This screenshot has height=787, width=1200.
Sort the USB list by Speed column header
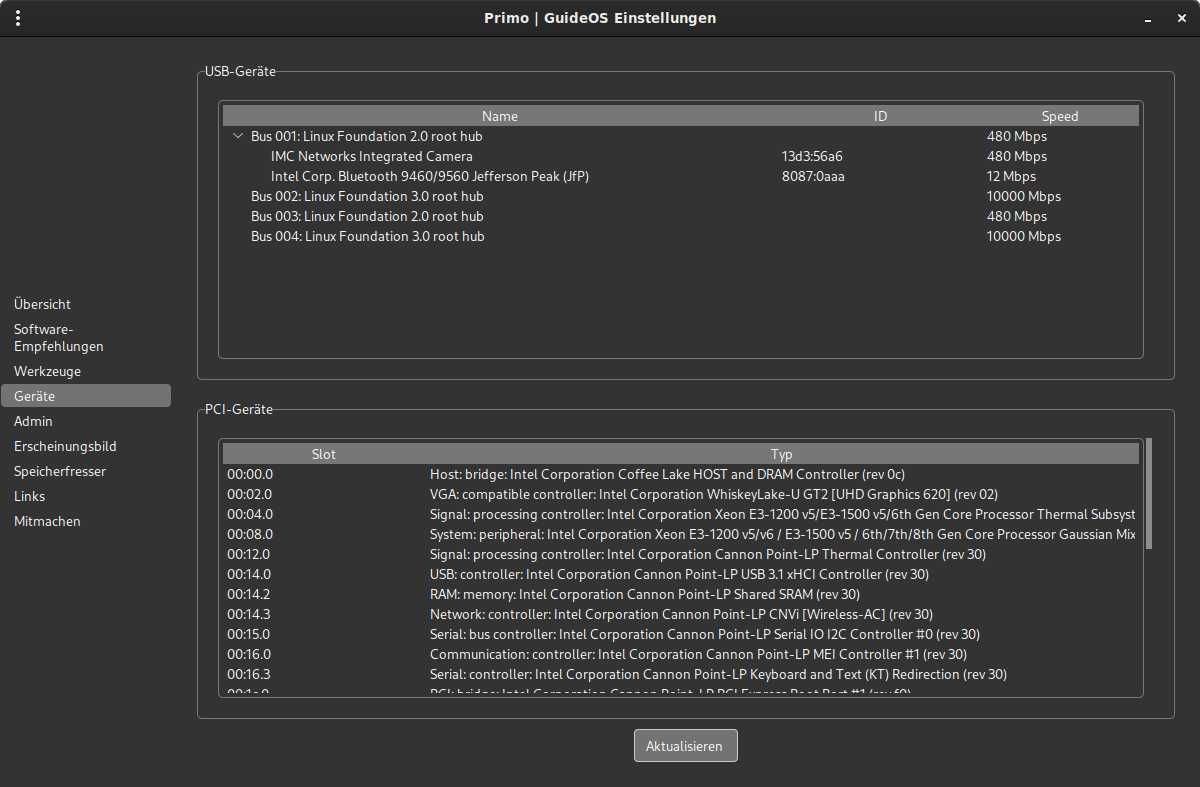1059,116
